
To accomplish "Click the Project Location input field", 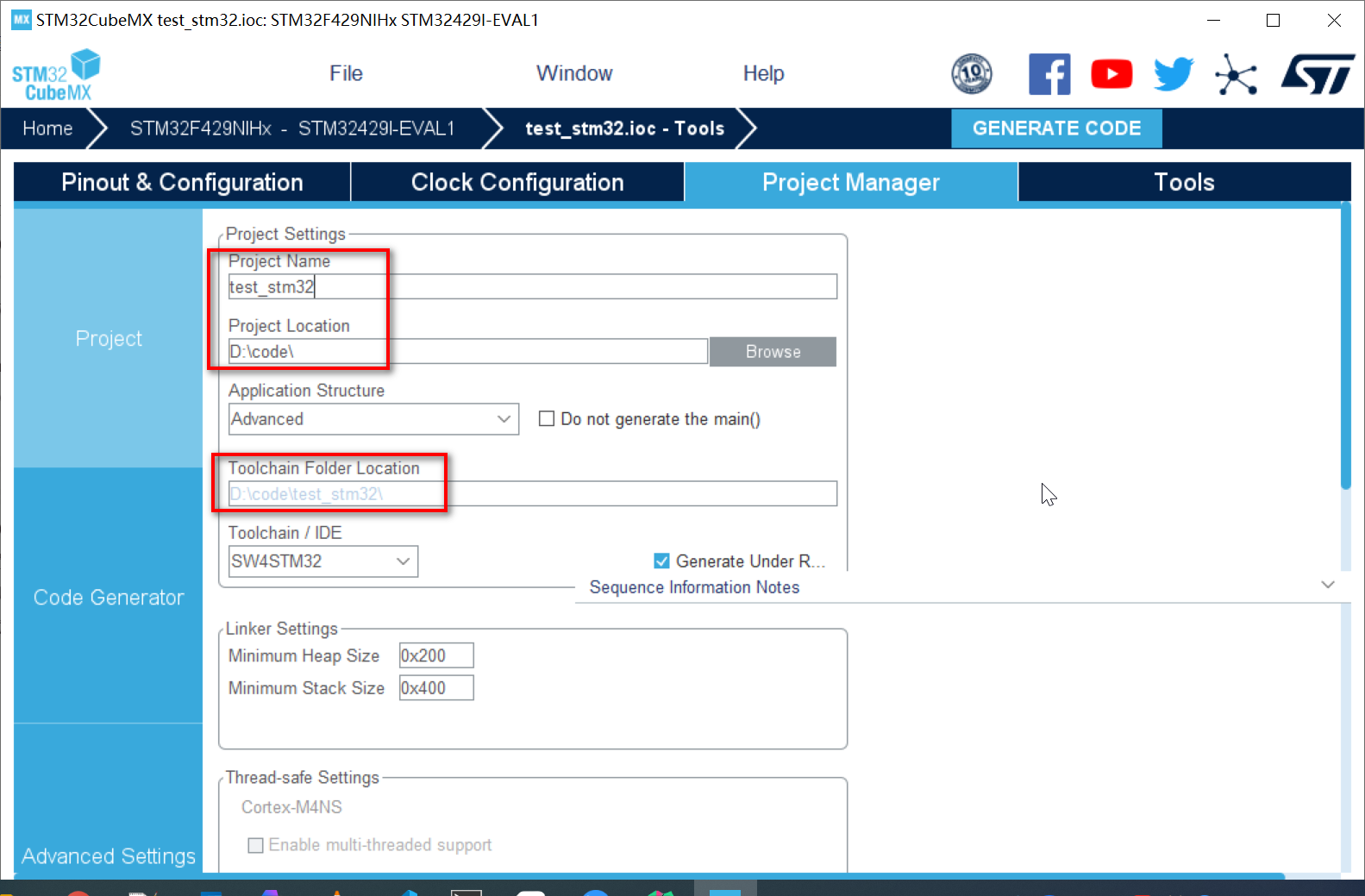I will (467, 351).
